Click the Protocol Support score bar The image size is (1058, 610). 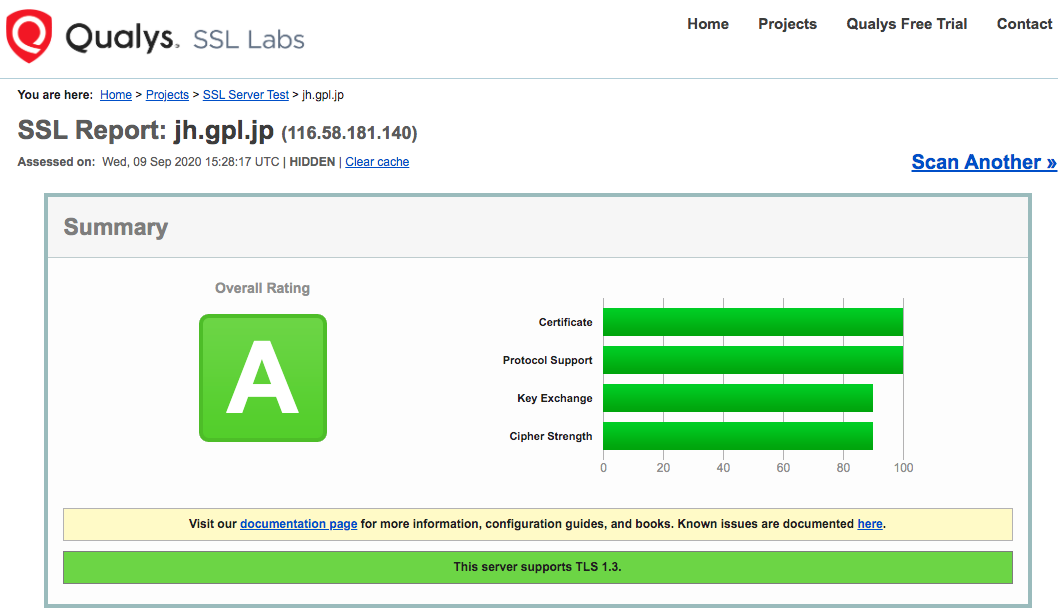click(752, 360)
